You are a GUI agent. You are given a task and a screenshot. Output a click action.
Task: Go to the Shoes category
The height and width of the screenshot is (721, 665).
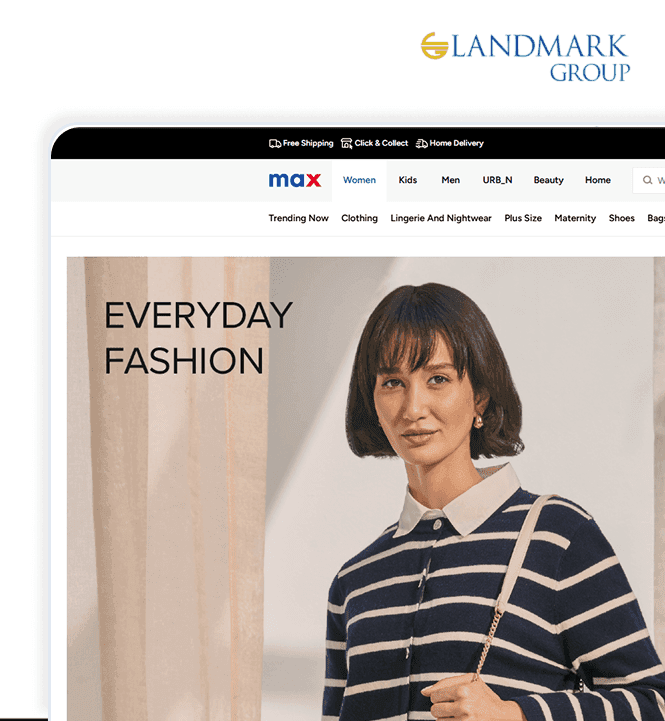coord(621,218)
